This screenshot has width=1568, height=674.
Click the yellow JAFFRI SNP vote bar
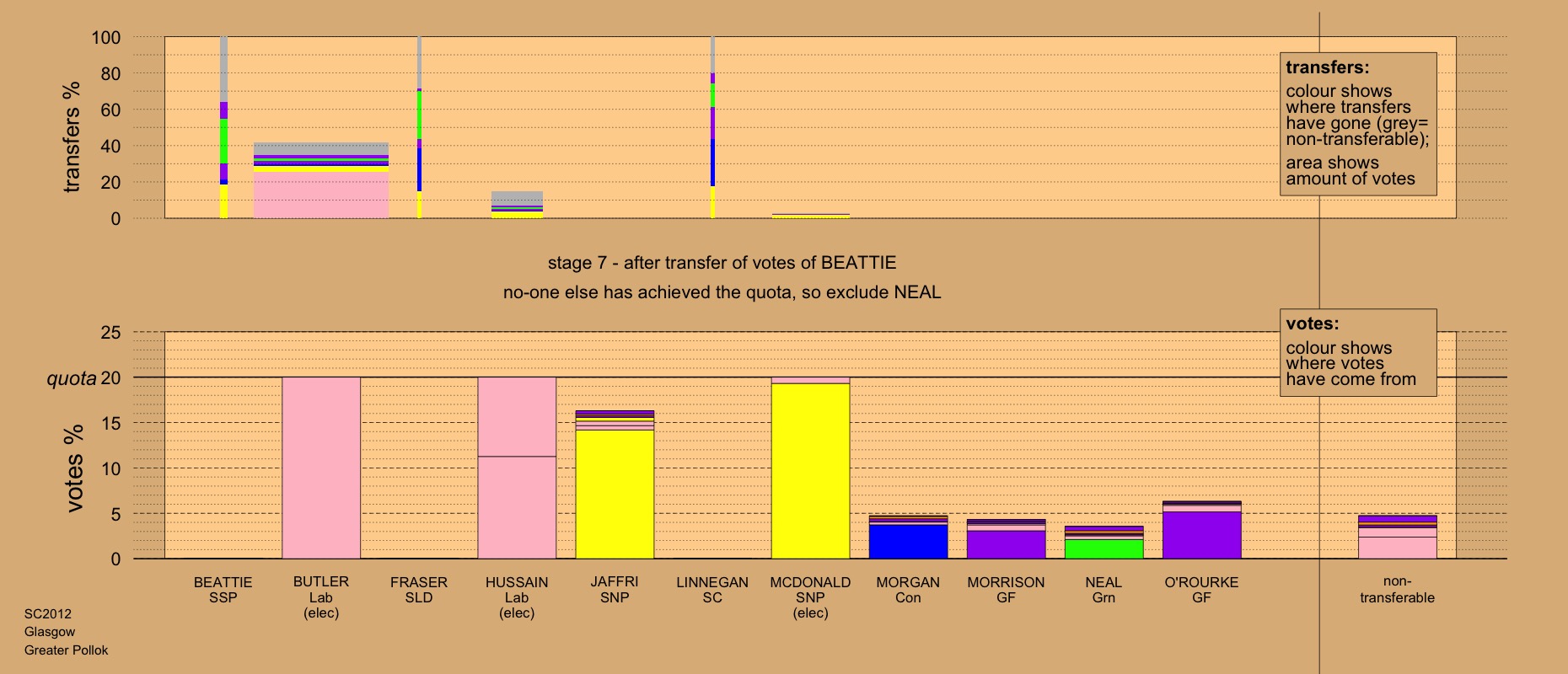[615, 494]
